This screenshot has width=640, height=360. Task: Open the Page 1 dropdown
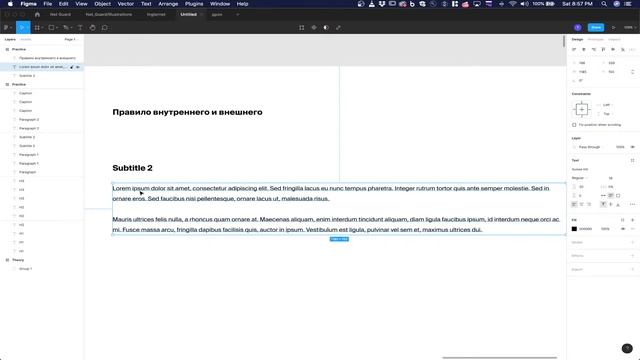point(71,40)
